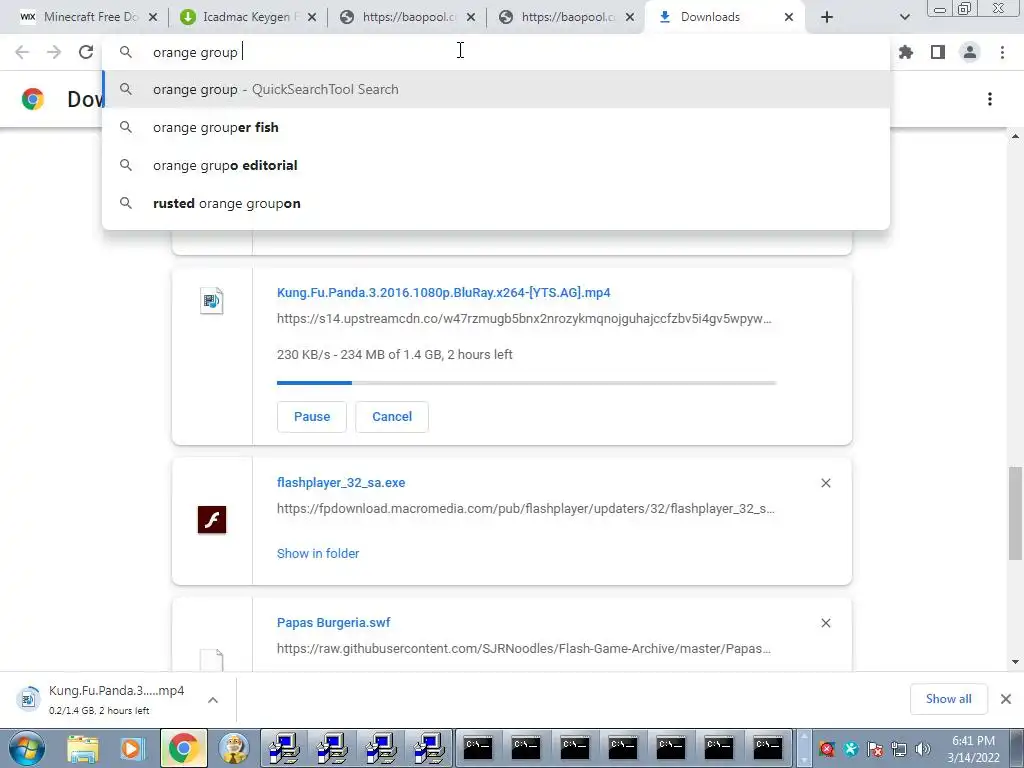Expand download shelf item options chevron
1024x768 pixels.
tap(213, 699)
